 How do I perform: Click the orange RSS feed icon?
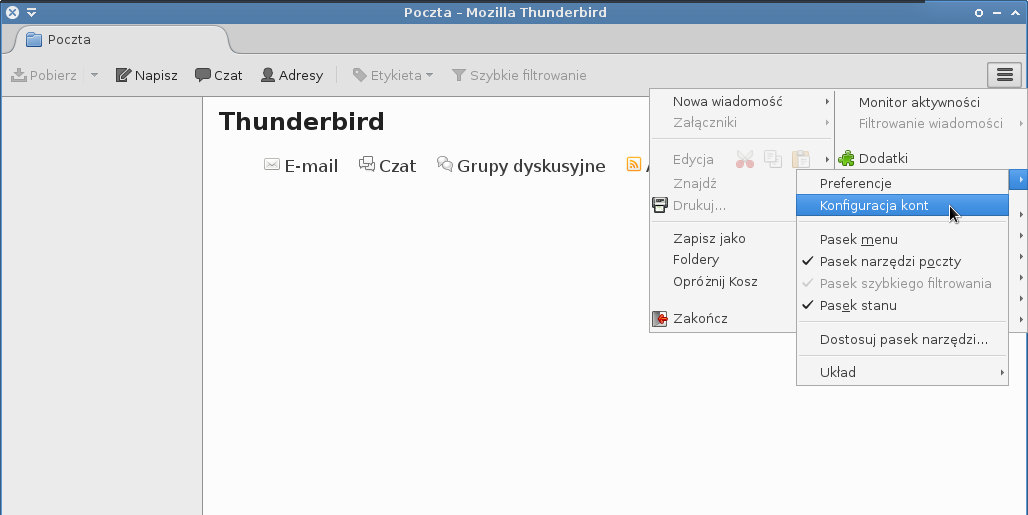click(633, 164)
